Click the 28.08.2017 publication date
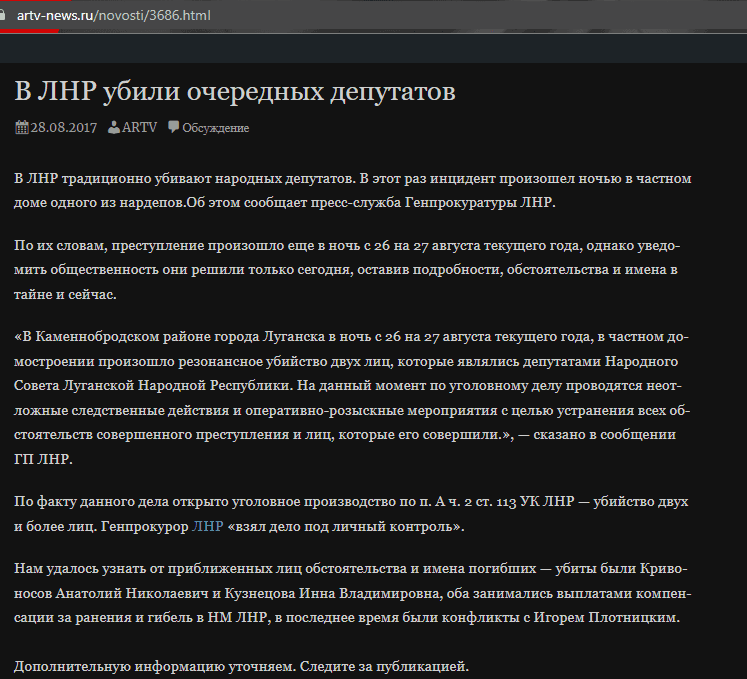 (x=64, y=128)
